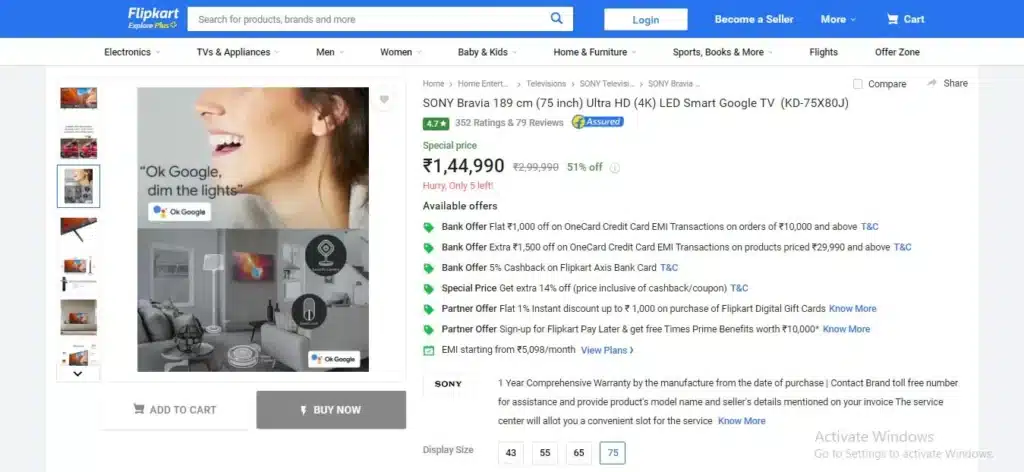Click the Share arrow icon
The height and width of the screenshot is (472, 1024).
(x=932, y=83)
